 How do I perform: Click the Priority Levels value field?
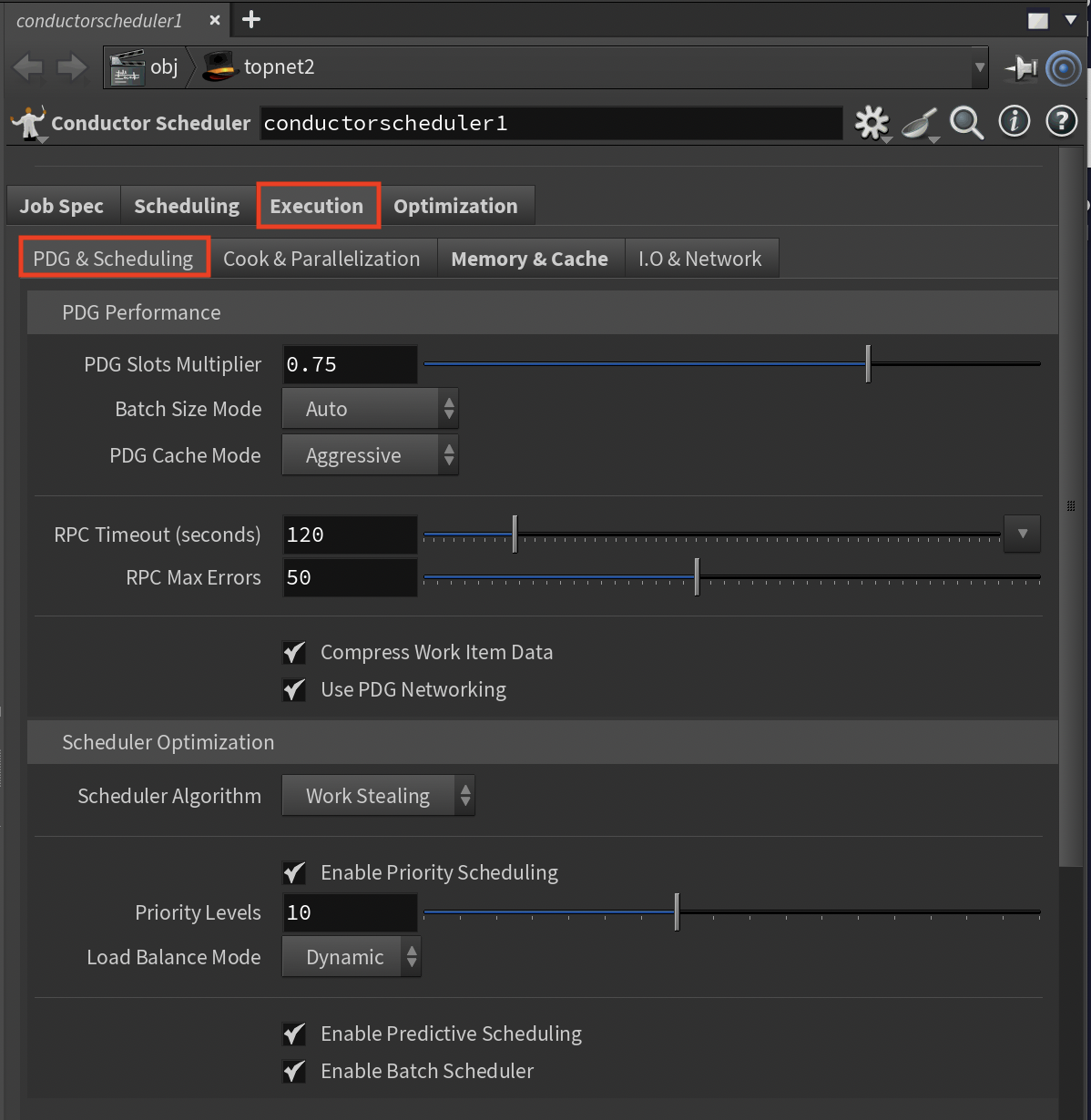pos(351,912)
